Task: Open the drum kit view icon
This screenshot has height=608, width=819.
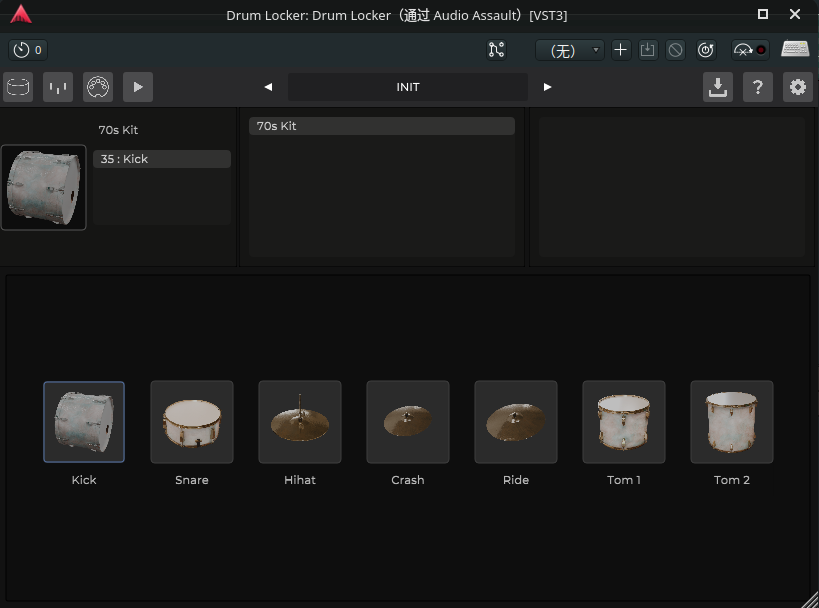Action: pyautogui.click(x=18, y=87)
